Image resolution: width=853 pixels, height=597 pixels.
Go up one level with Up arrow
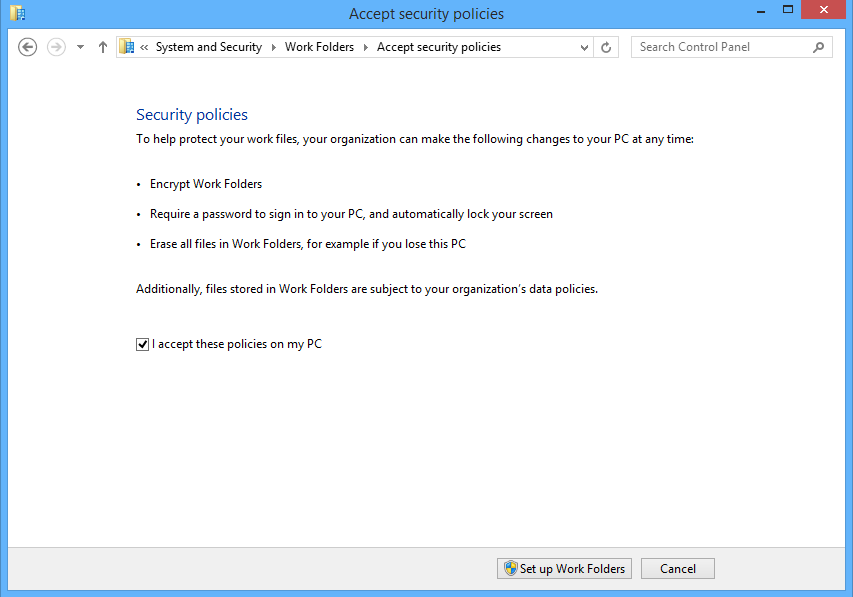tap(102, 47)
